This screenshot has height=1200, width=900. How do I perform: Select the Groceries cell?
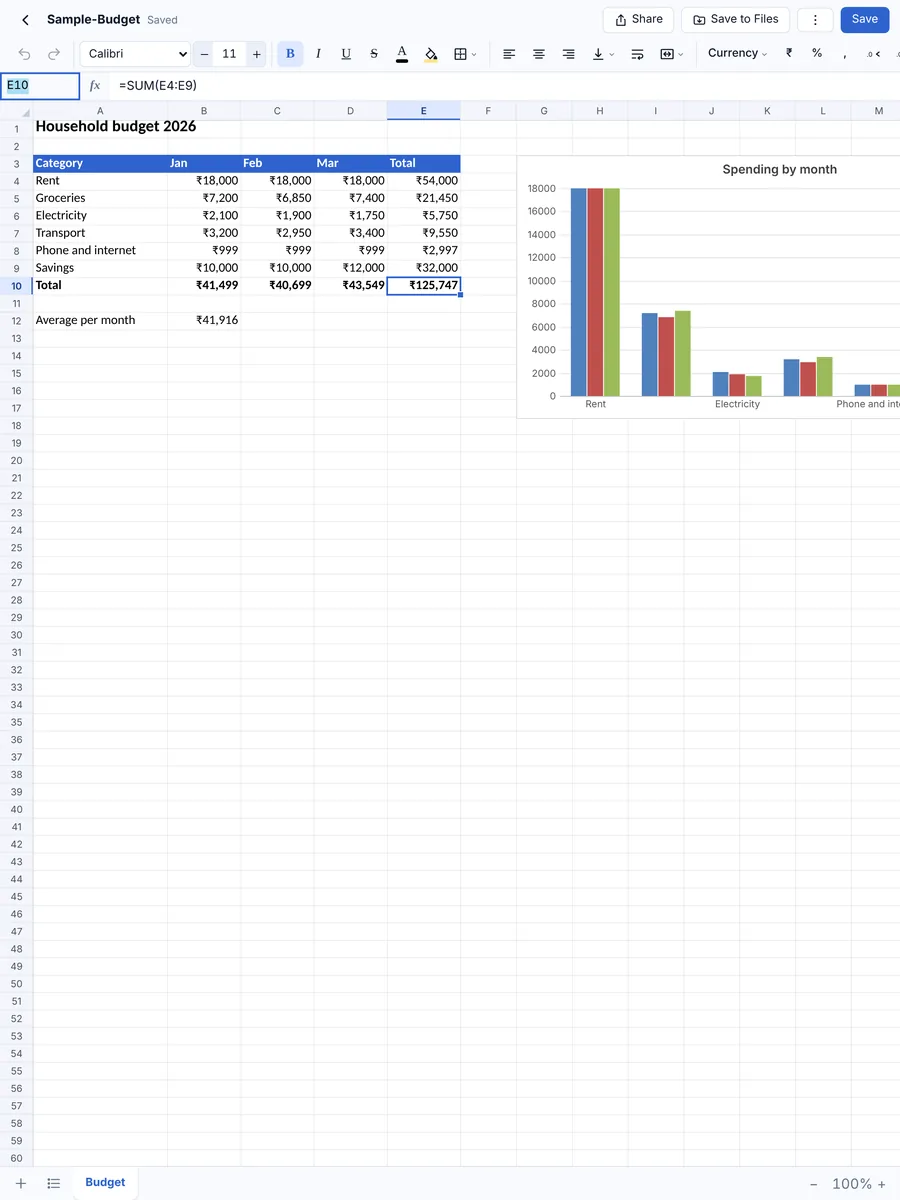click(100, 198)
